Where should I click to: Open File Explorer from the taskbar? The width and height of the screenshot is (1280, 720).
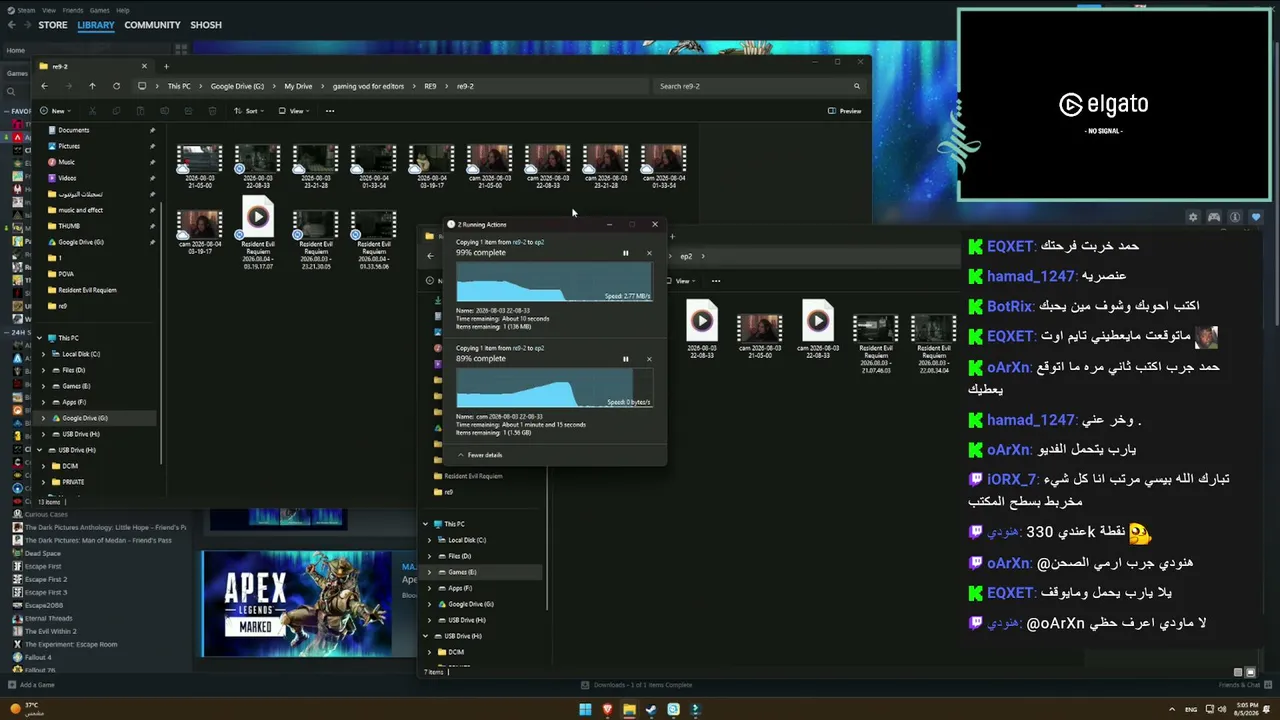pos(629,710)
